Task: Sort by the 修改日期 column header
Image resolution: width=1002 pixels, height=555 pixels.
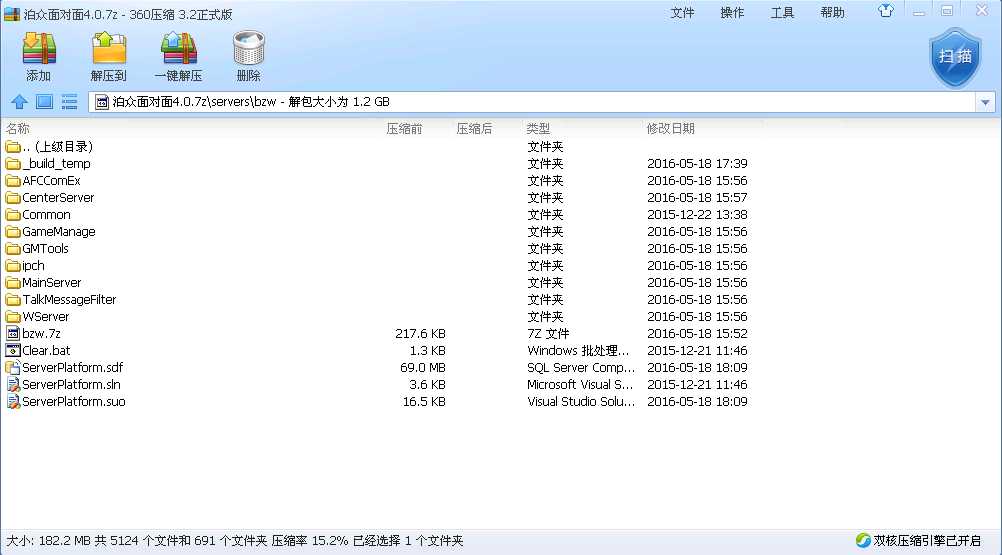Action: [670, 128]
